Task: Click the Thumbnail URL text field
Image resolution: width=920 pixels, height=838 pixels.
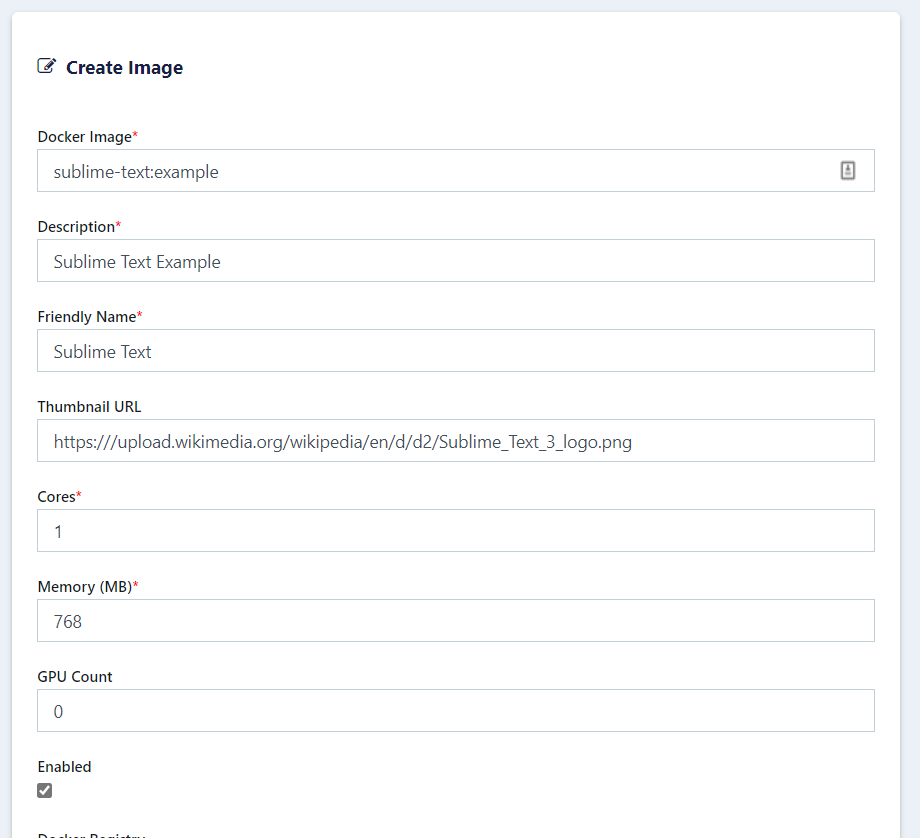Action: pyautogui.click(x=455, y=441)
